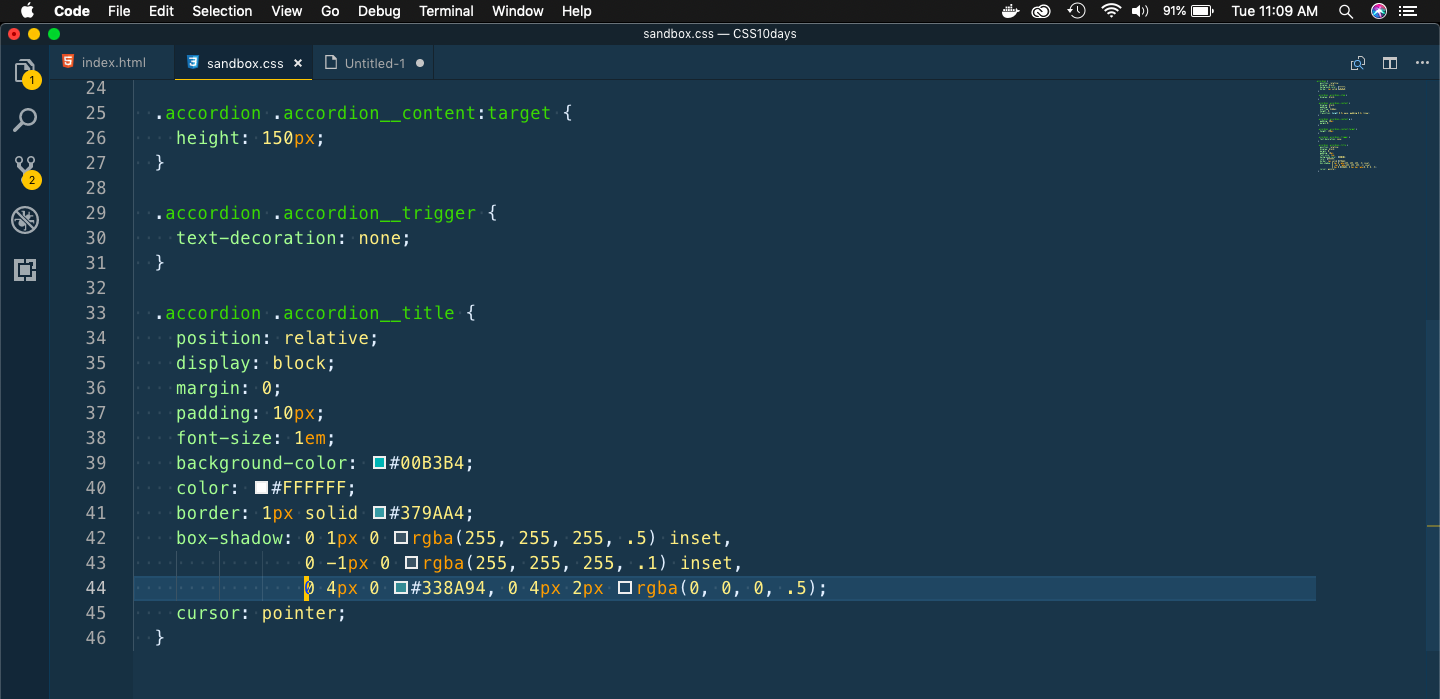Open the Time Machine menu bar icon

tap(1076, 11)
